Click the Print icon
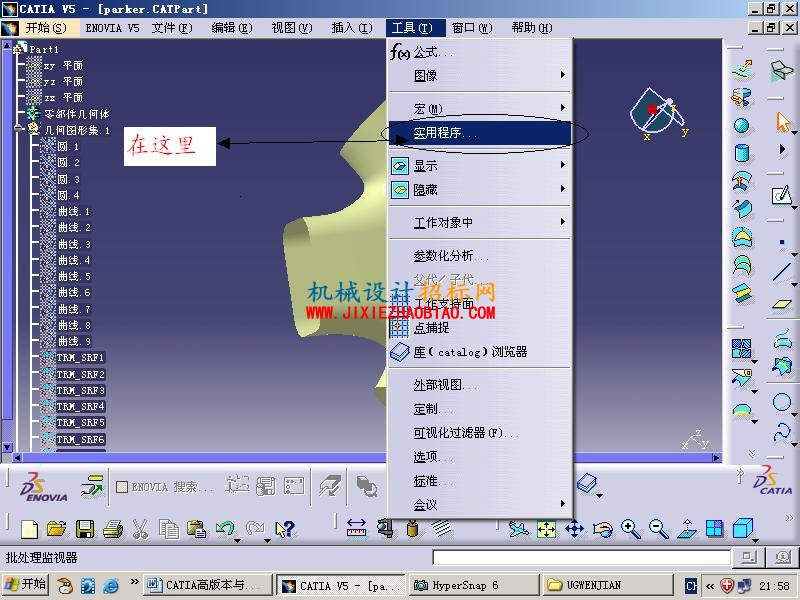Image resolution: width=800 pixels, height=600 pixels. pyautogui.click(x=113, y=529)
